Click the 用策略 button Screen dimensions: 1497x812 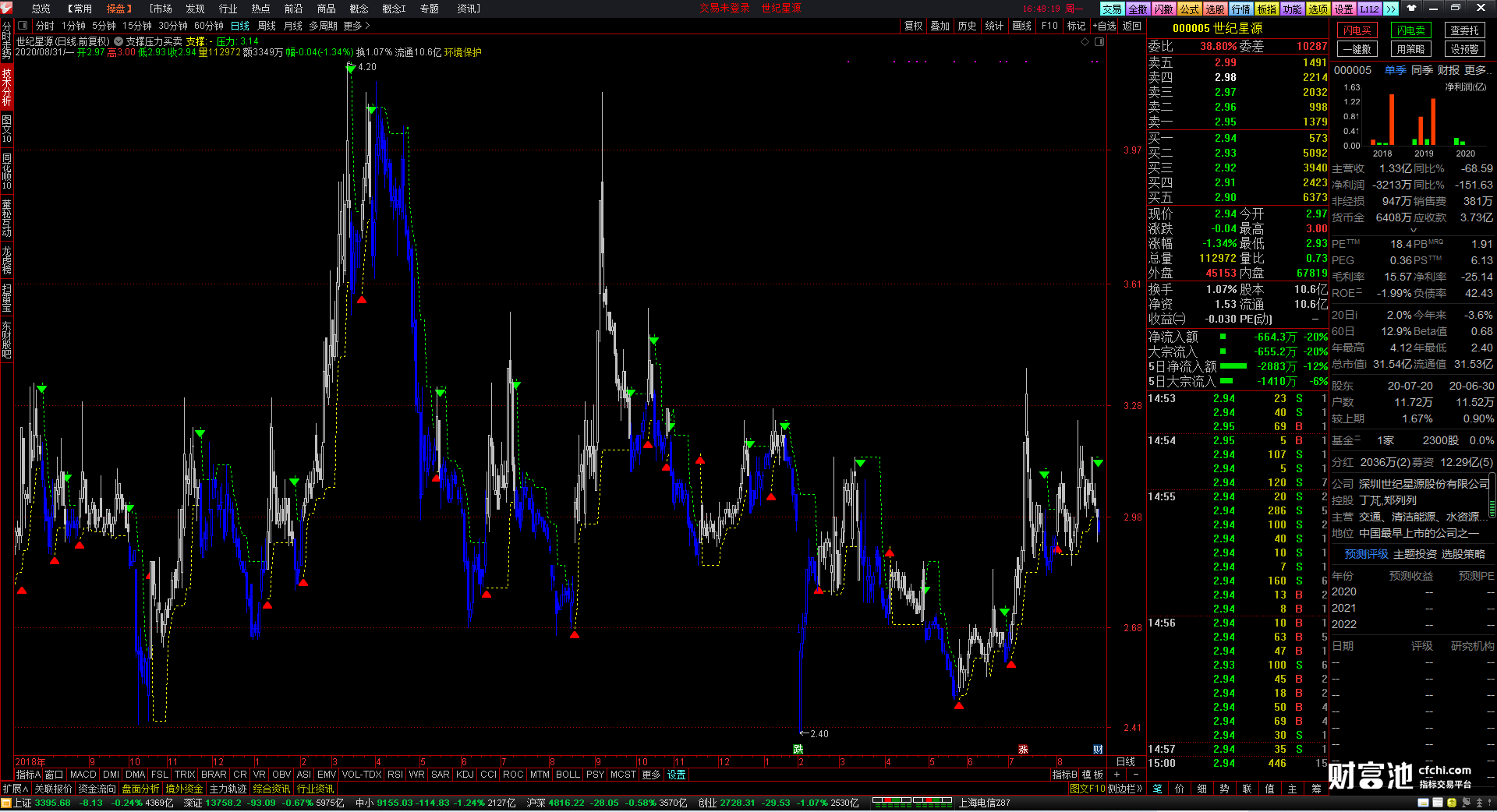click(x=1410, y=48)
